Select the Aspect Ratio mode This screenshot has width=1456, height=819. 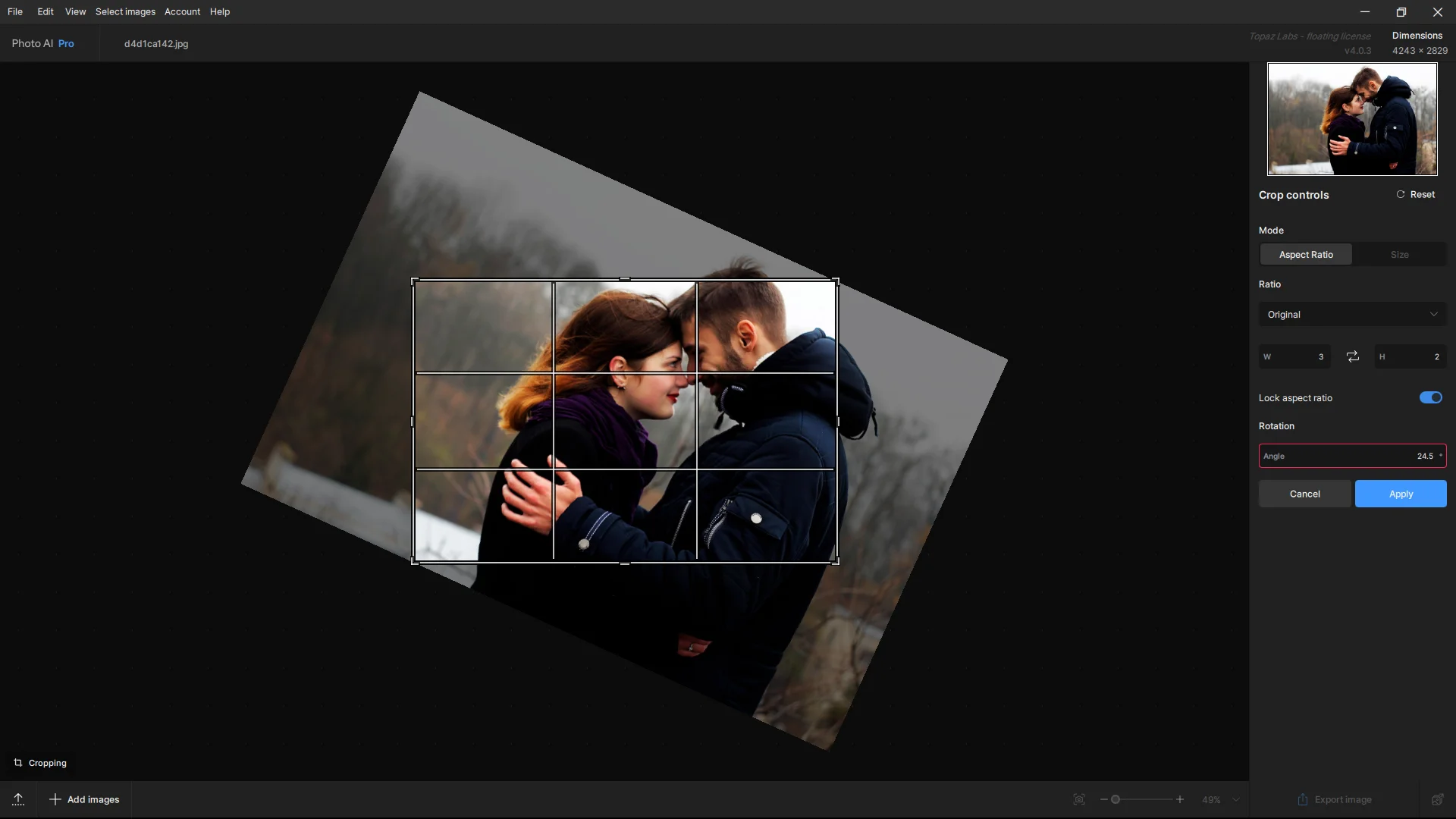1305,255
